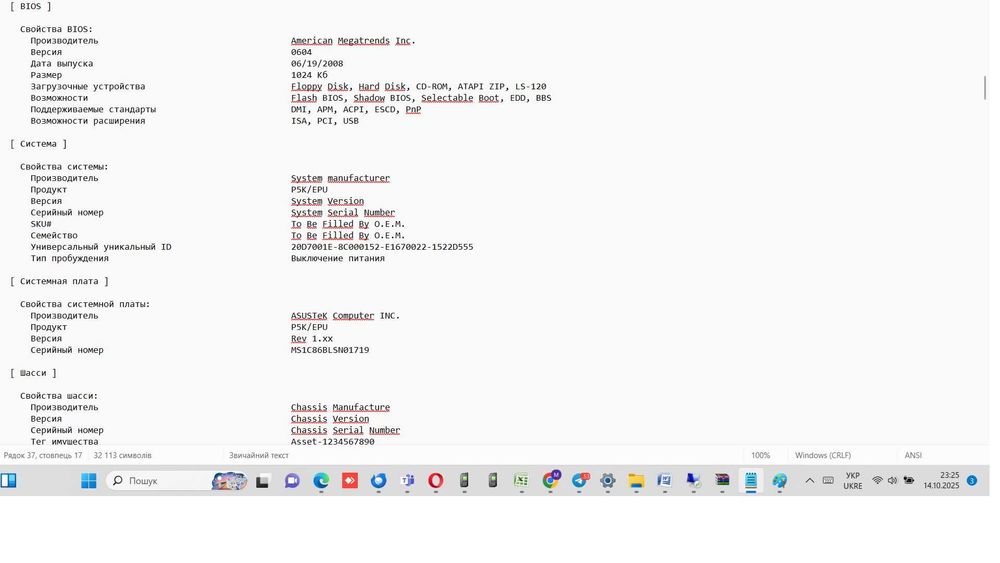Click the Chassis Serial Number value

tap(346, 430)
